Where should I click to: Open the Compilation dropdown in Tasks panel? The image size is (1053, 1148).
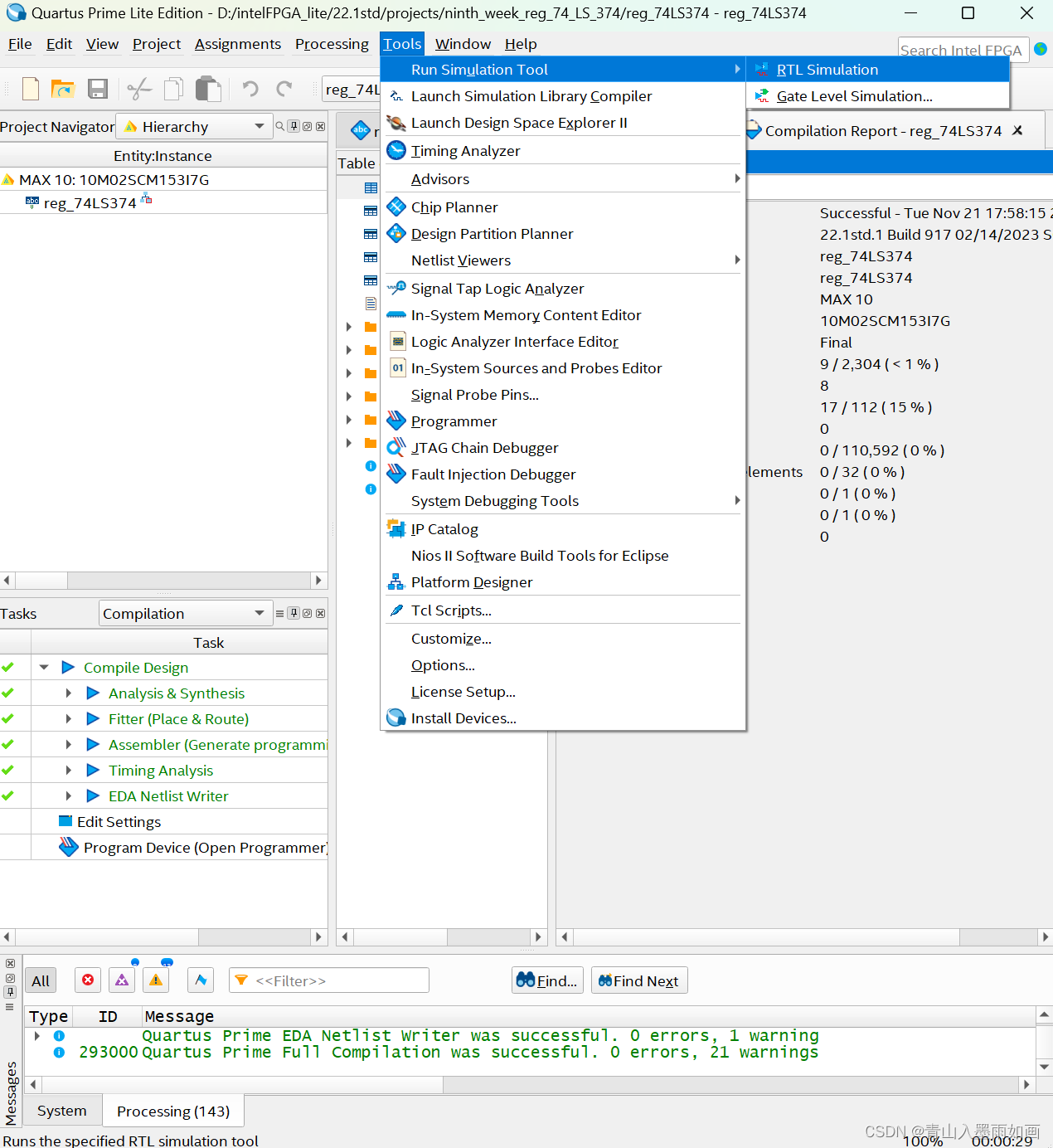coord(186,614)
